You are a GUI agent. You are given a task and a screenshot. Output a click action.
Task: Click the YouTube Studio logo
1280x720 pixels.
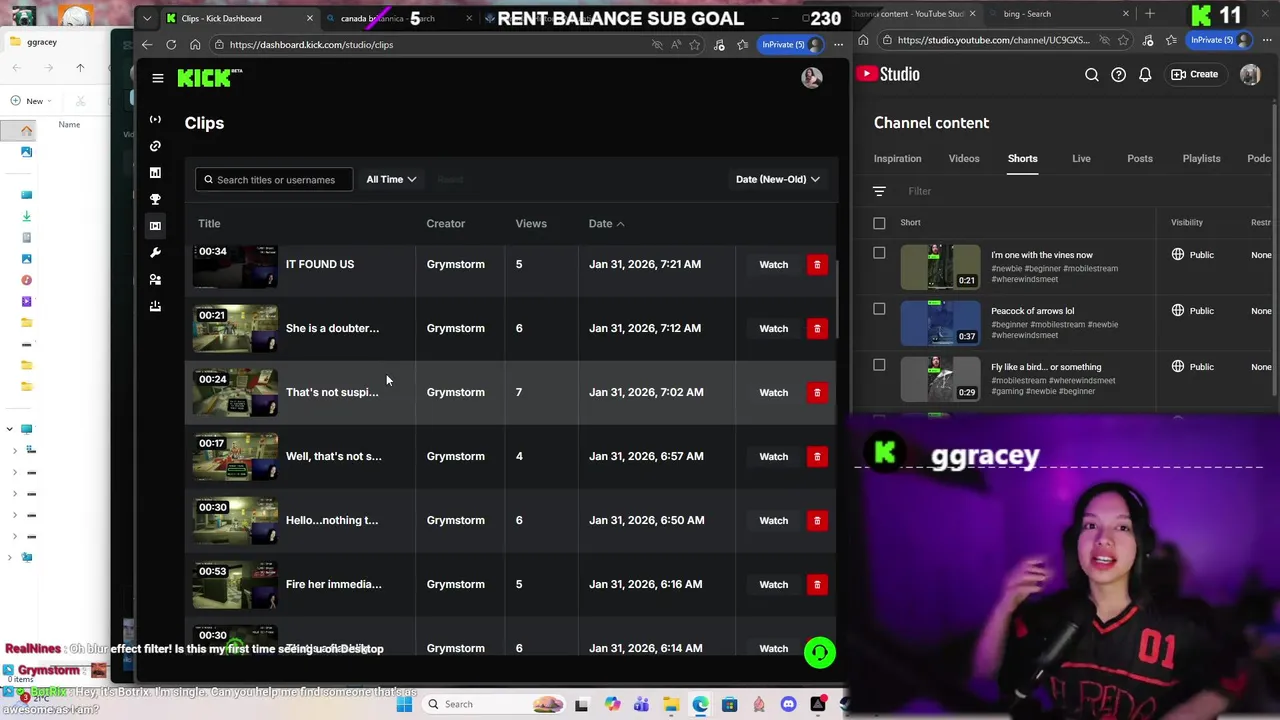click(x=888, y=74)
